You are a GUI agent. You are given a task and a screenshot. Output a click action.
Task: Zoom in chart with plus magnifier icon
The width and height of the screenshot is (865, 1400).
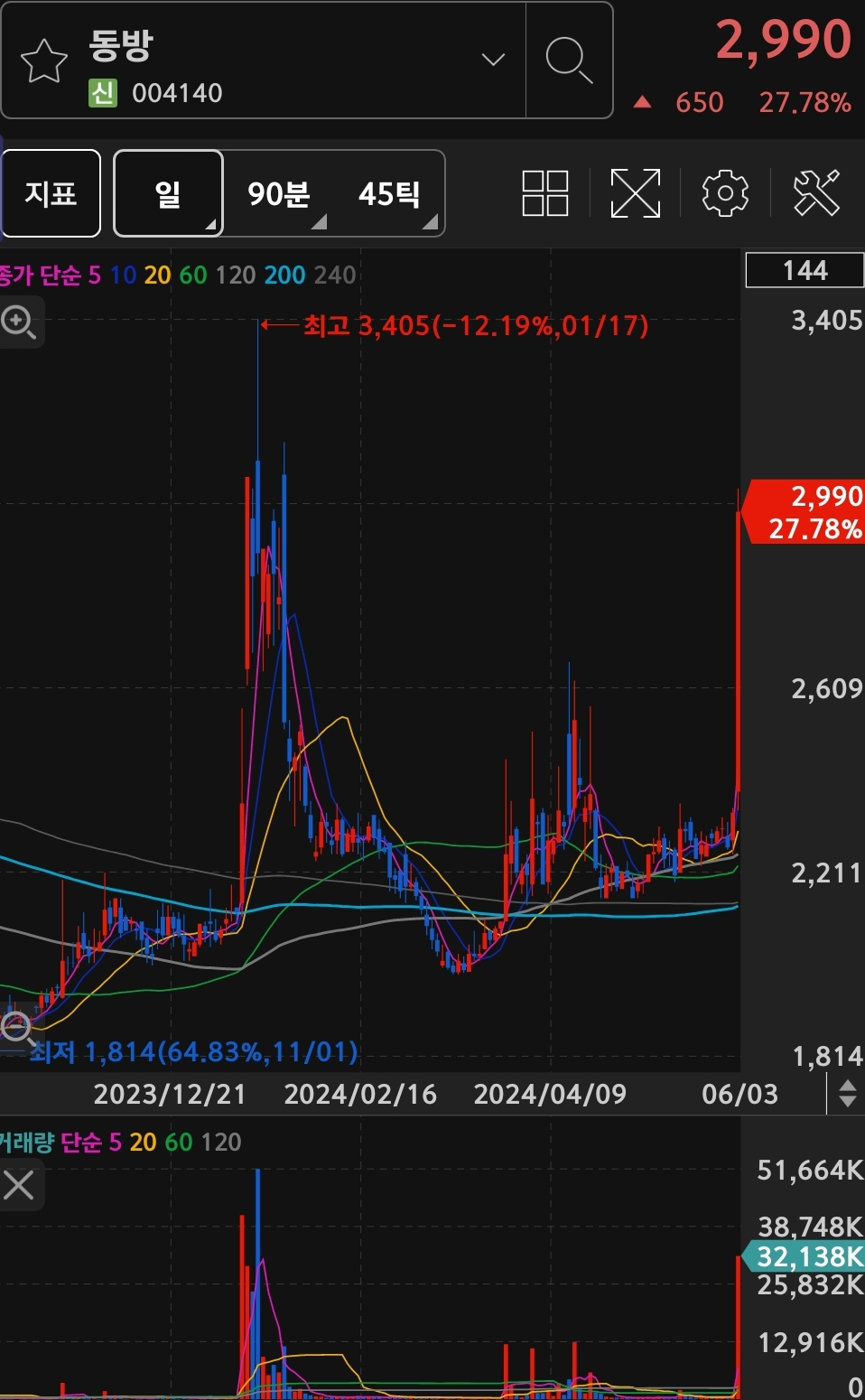point(19,322)
